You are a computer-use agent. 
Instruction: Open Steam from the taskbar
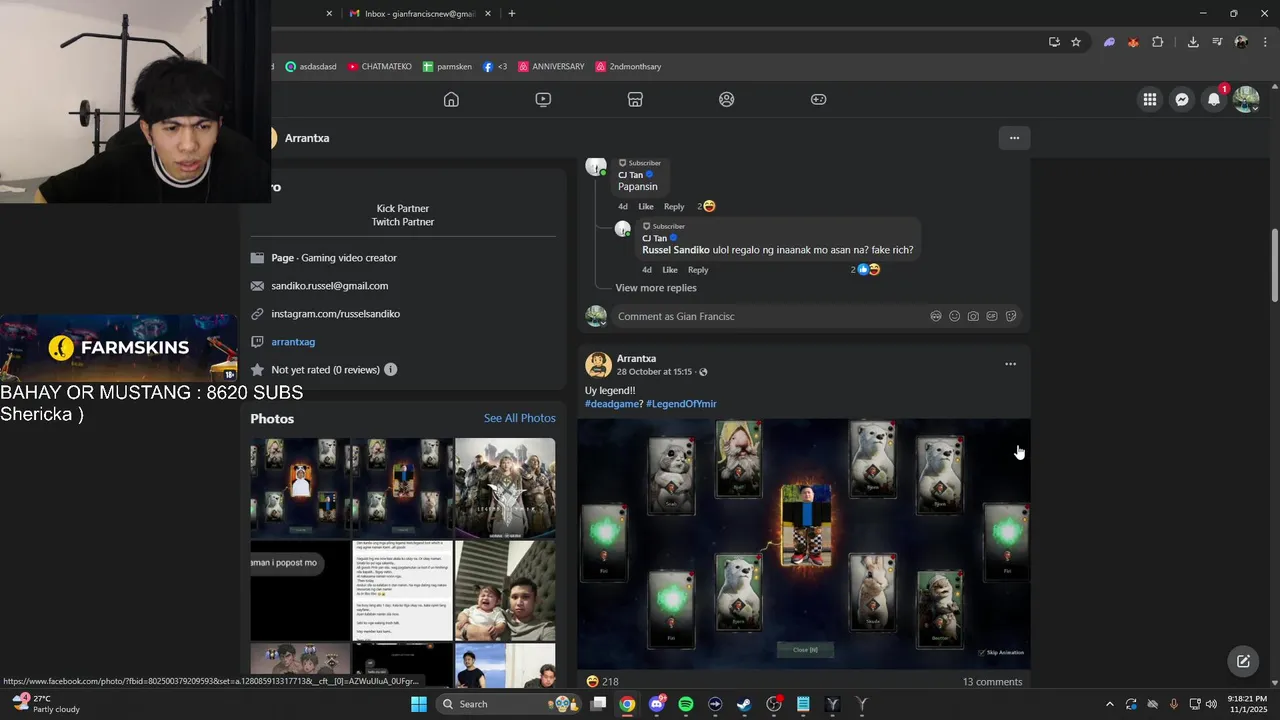744,704
